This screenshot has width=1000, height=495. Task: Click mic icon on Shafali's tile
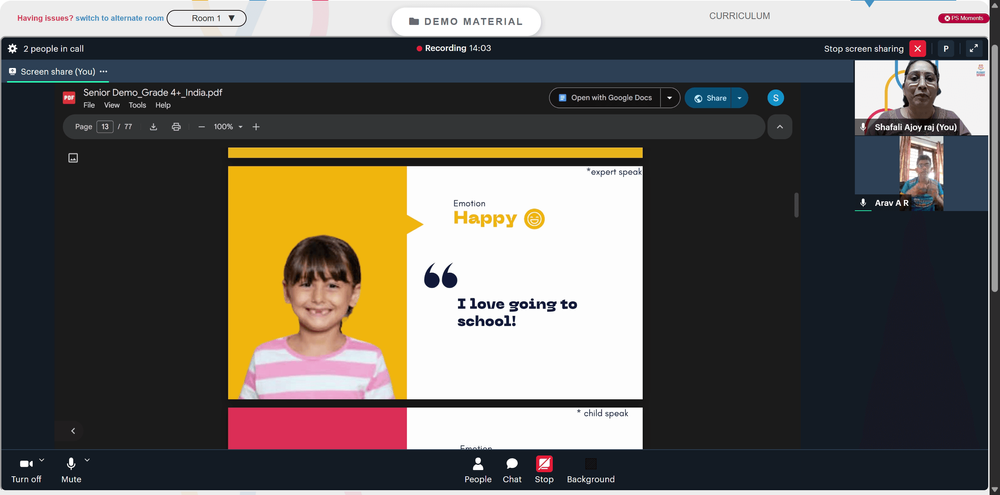coord(863,127)
